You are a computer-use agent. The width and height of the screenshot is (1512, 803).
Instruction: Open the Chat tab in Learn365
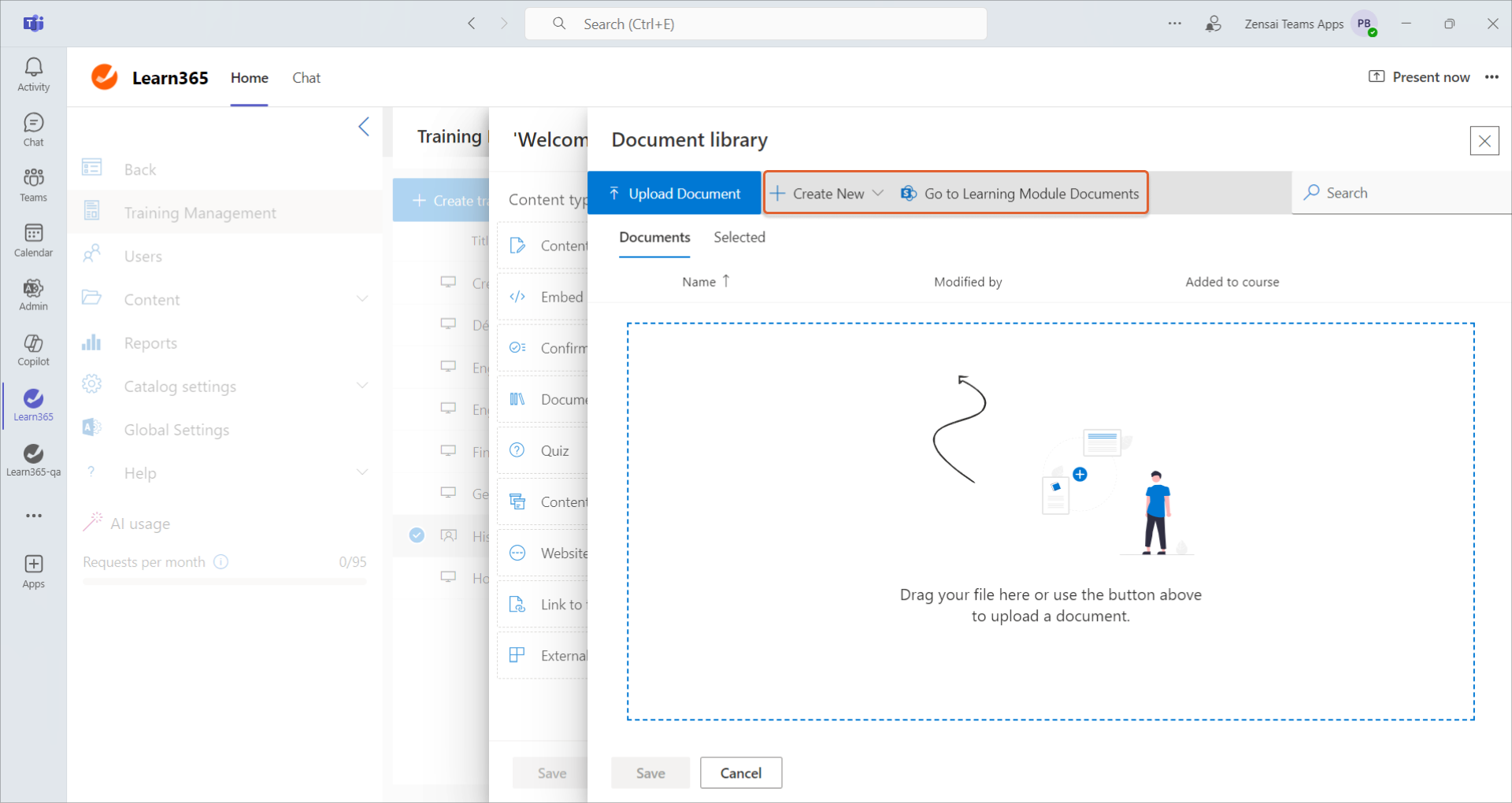306,78
